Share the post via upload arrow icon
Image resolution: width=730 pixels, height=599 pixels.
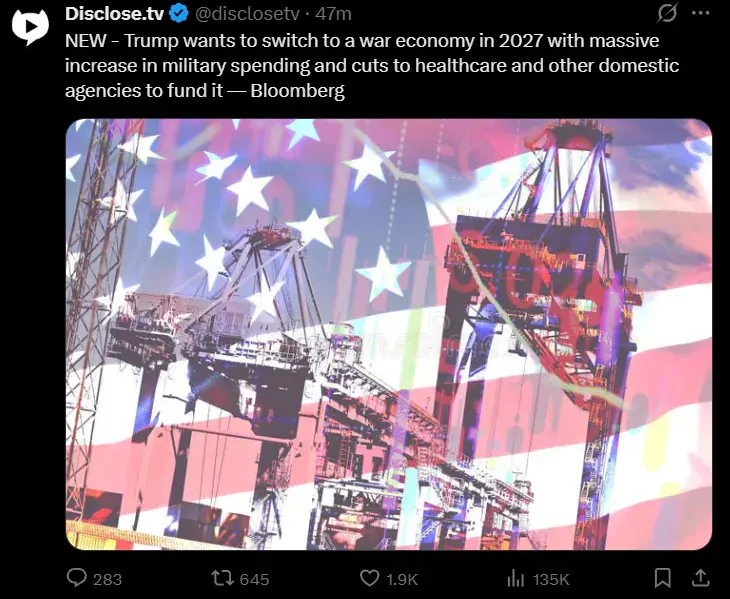tap(701, 579)
